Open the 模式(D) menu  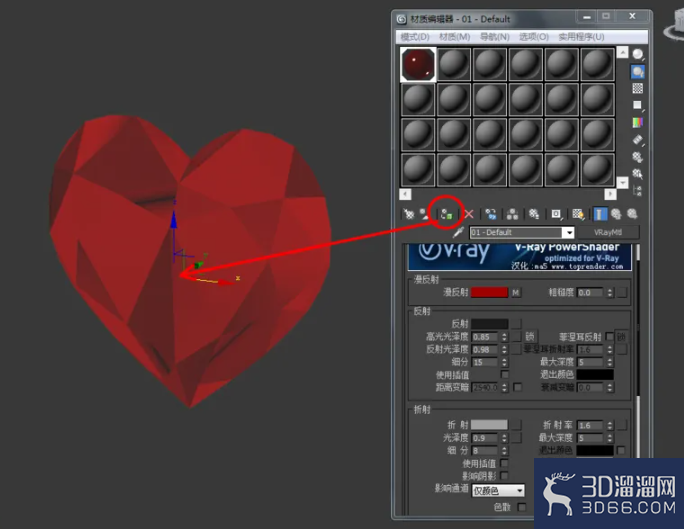click(x=415, y=37)
